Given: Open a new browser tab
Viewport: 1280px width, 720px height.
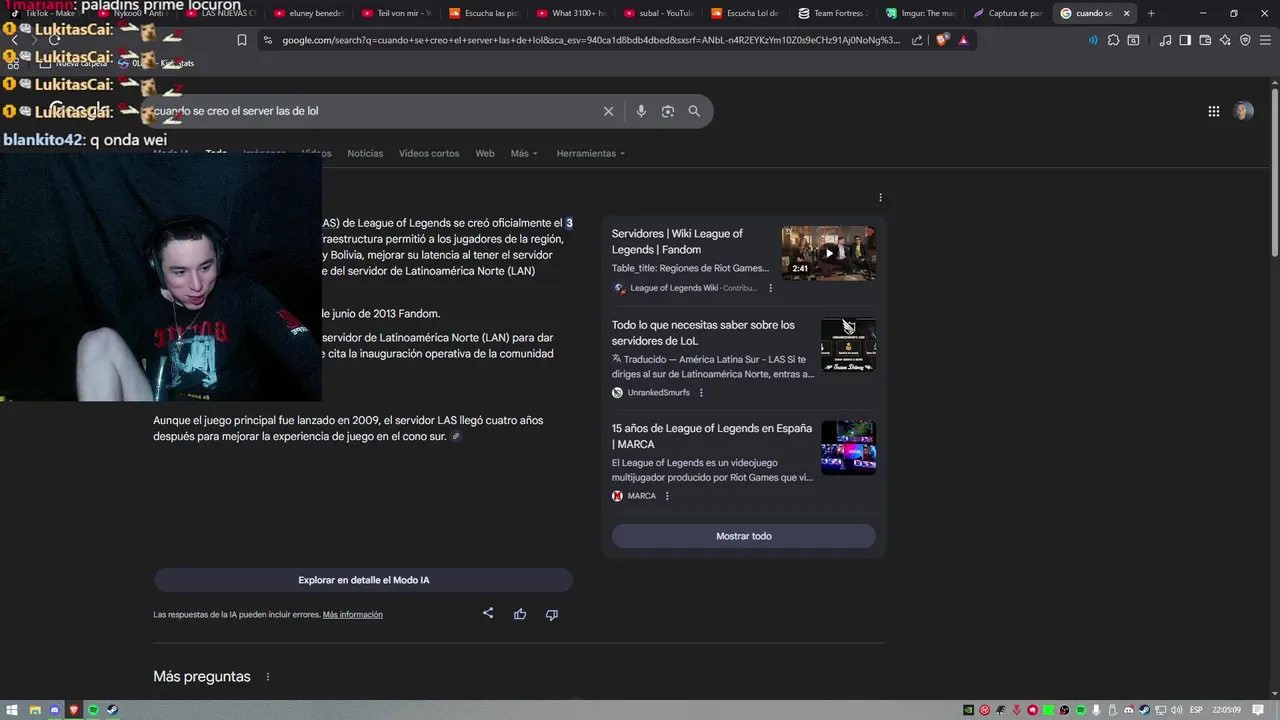Looking at the screenshot, I should click(1151, 13).
